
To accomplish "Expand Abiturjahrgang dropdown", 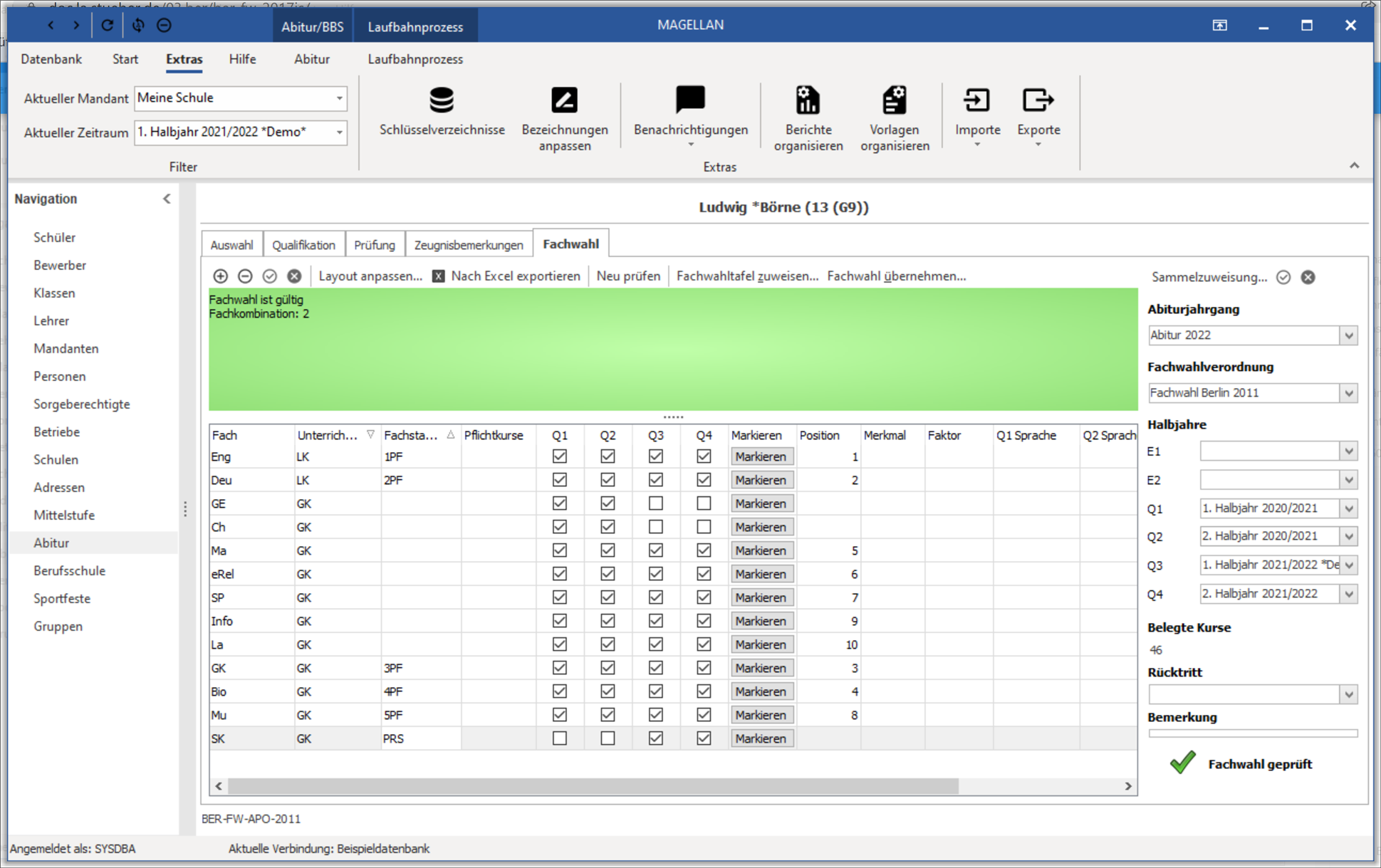I will 1348,335.
